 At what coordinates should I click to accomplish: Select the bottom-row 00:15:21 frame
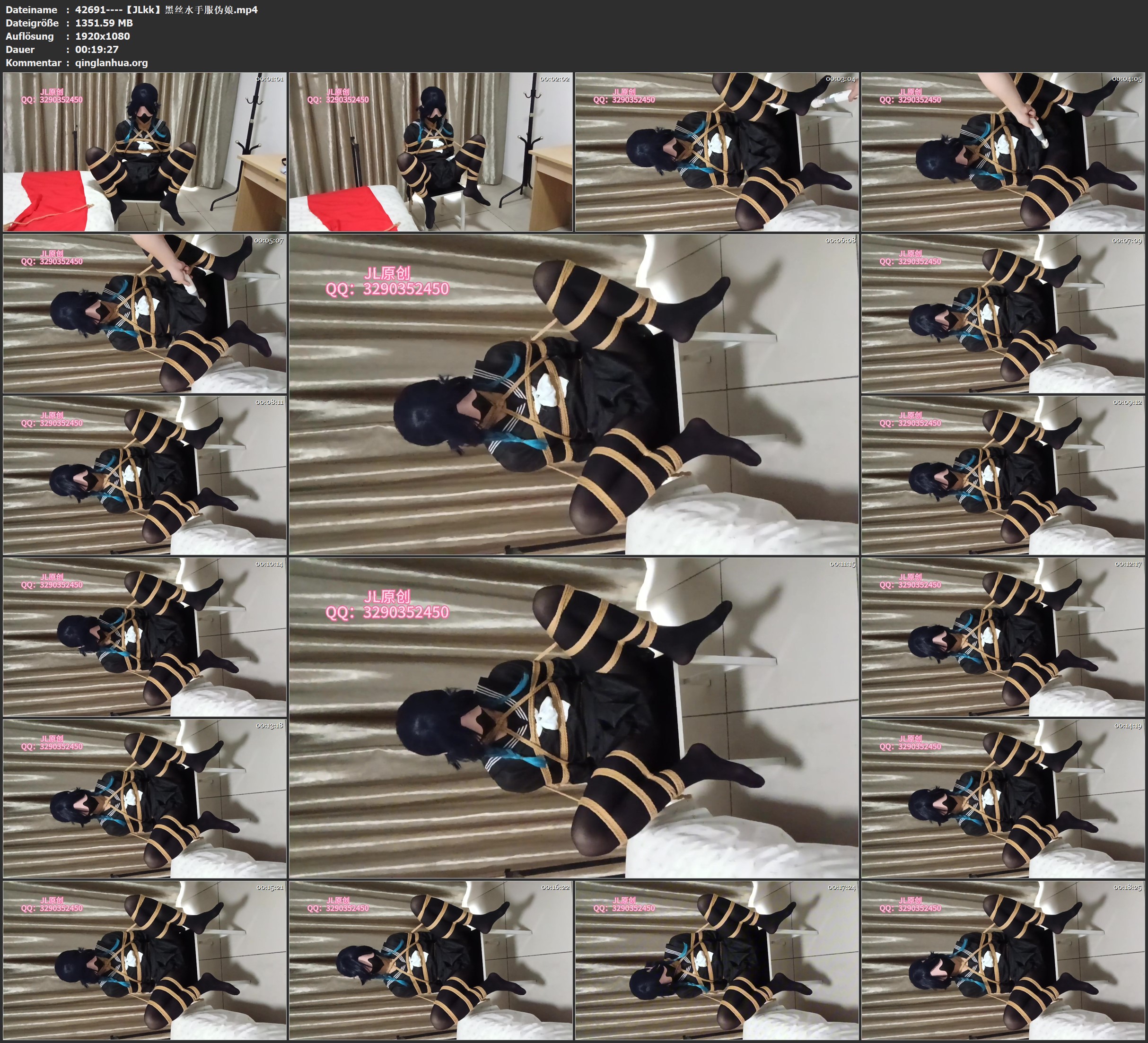[145, 960]
